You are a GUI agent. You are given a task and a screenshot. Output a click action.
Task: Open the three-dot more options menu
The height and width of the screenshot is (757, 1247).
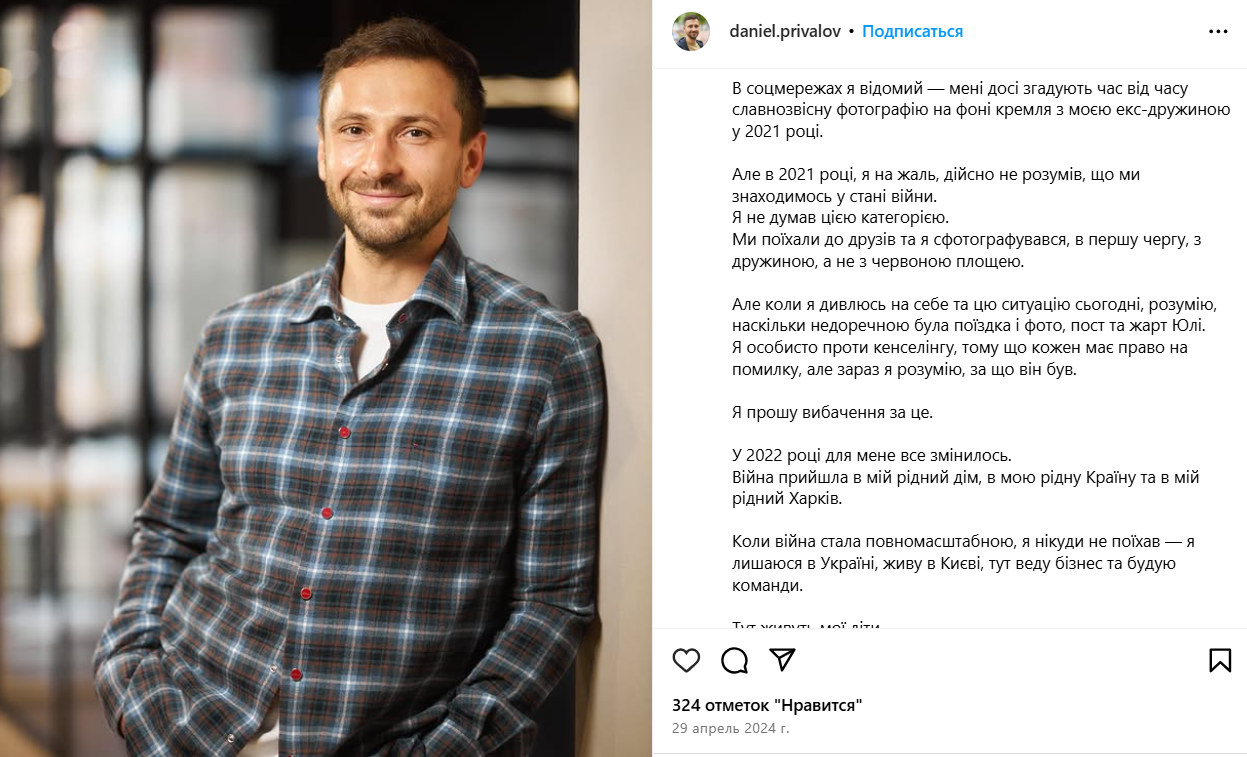[x=1218, y=31]
